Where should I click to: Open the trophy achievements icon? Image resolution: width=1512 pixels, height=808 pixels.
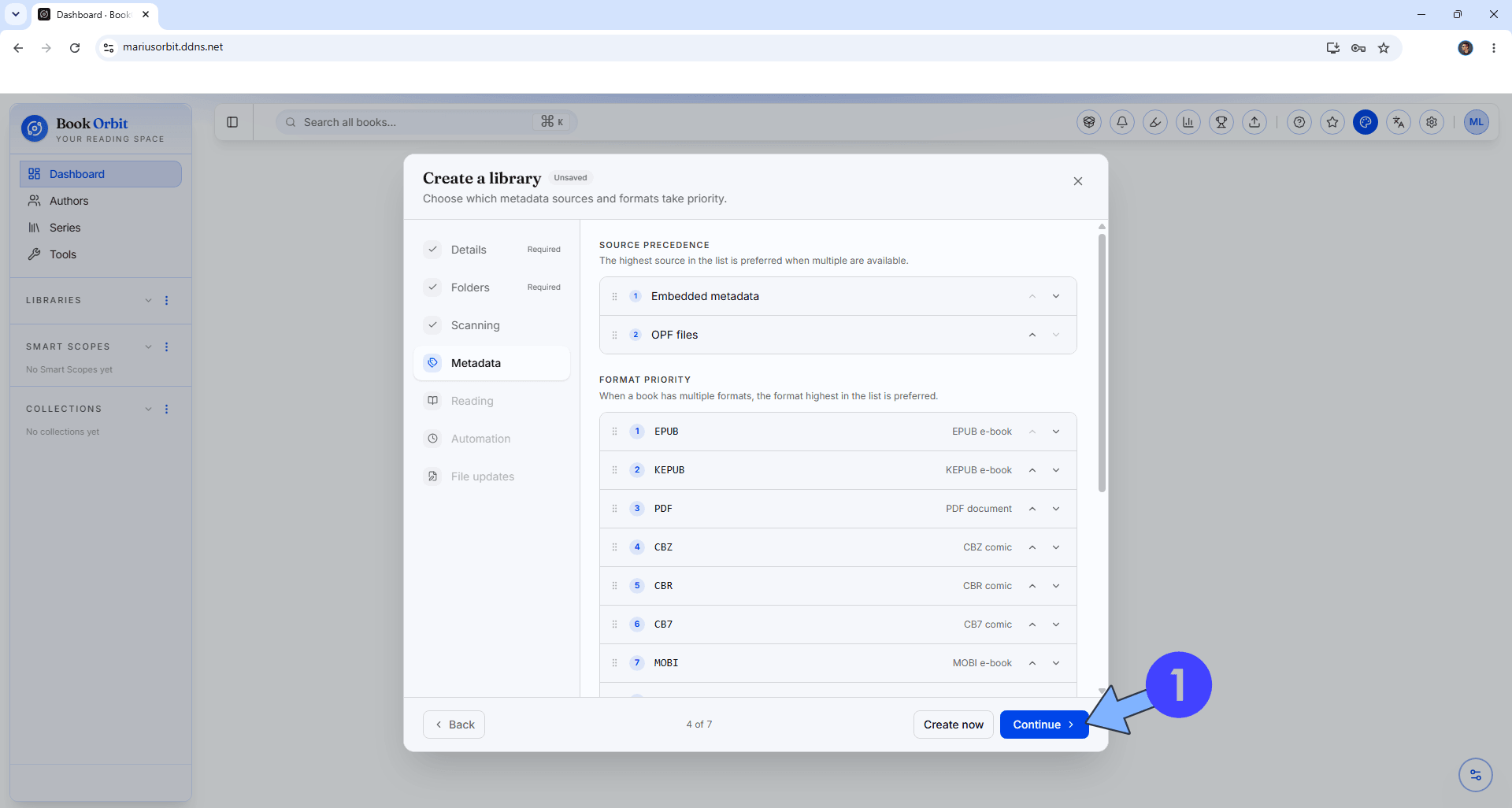tap(1221, 122)
